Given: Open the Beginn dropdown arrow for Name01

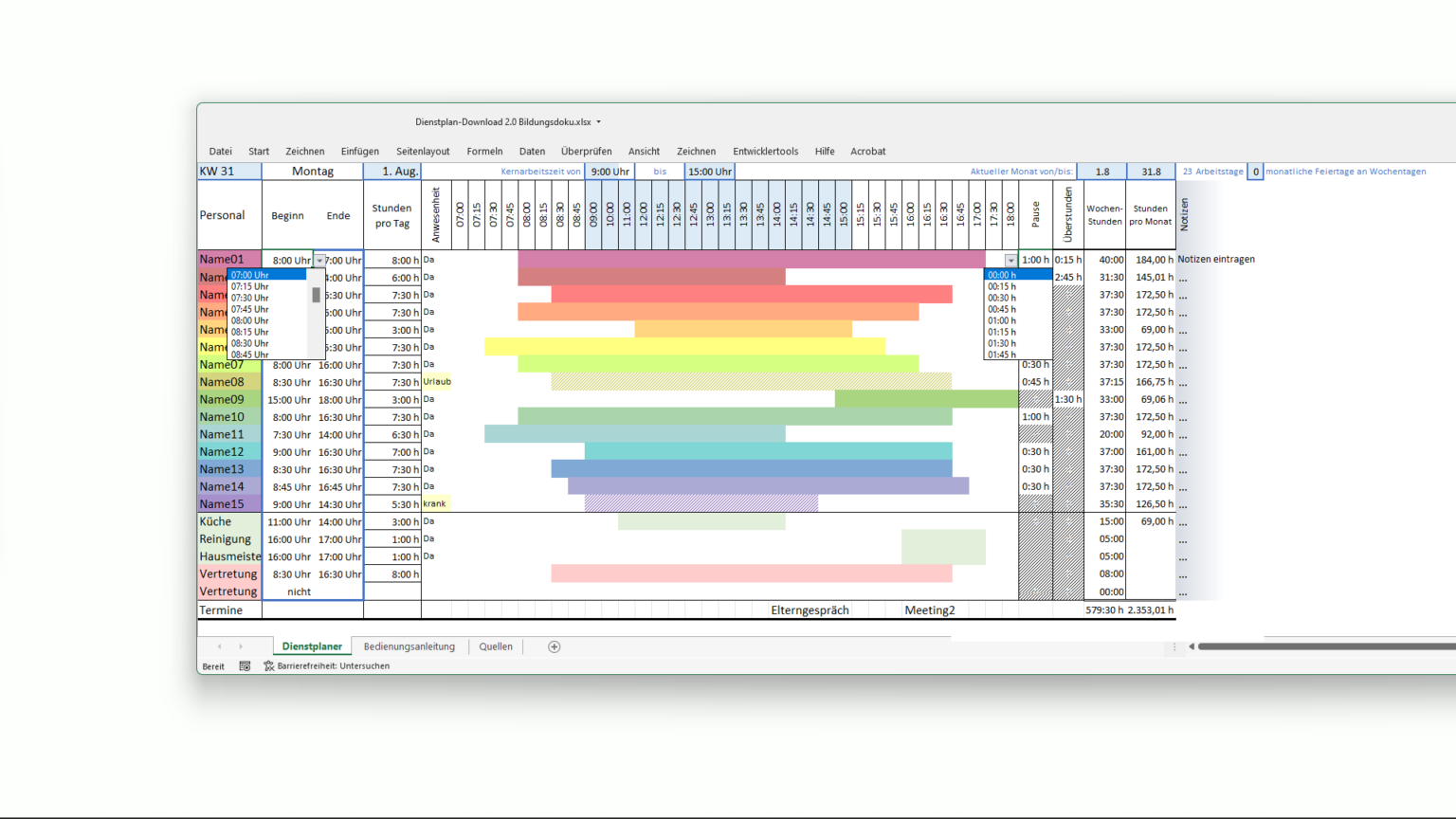Looking at the screenshot, I should click(x=319, y=261).
